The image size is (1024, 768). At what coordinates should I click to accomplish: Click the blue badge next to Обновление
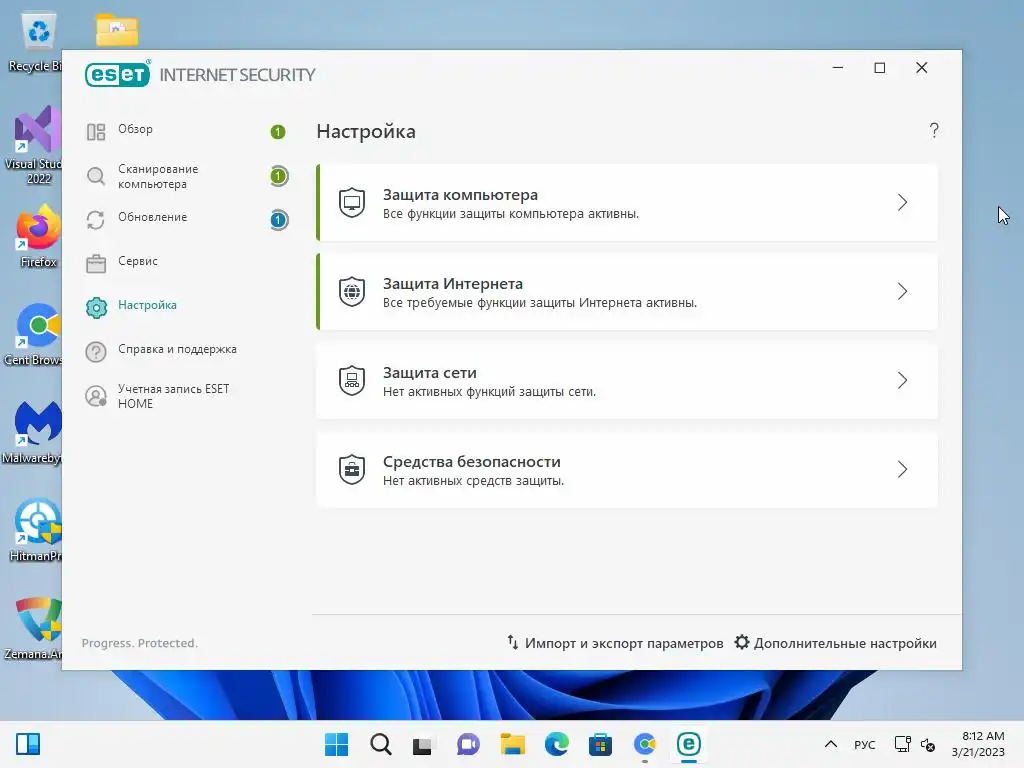(x=279, y=220)
